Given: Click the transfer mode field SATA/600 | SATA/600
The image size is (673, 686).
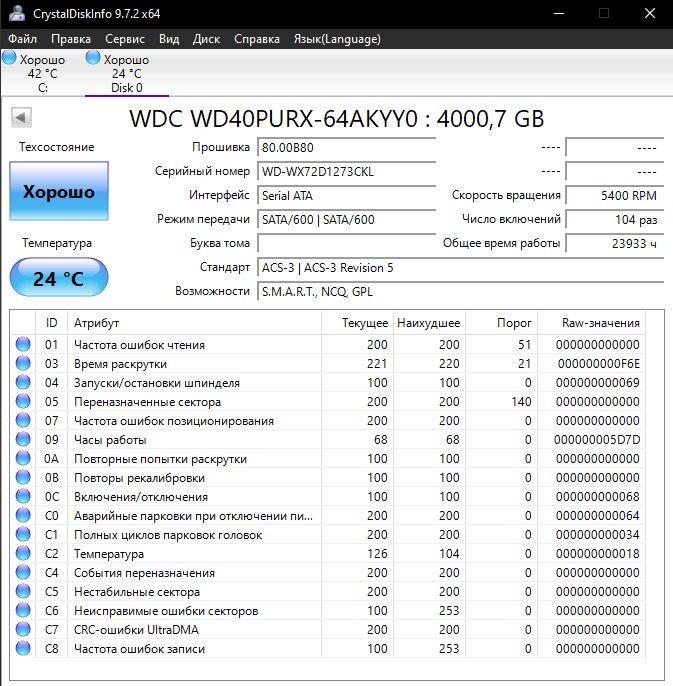Looking at the screenshot, I should pos(347,220).
